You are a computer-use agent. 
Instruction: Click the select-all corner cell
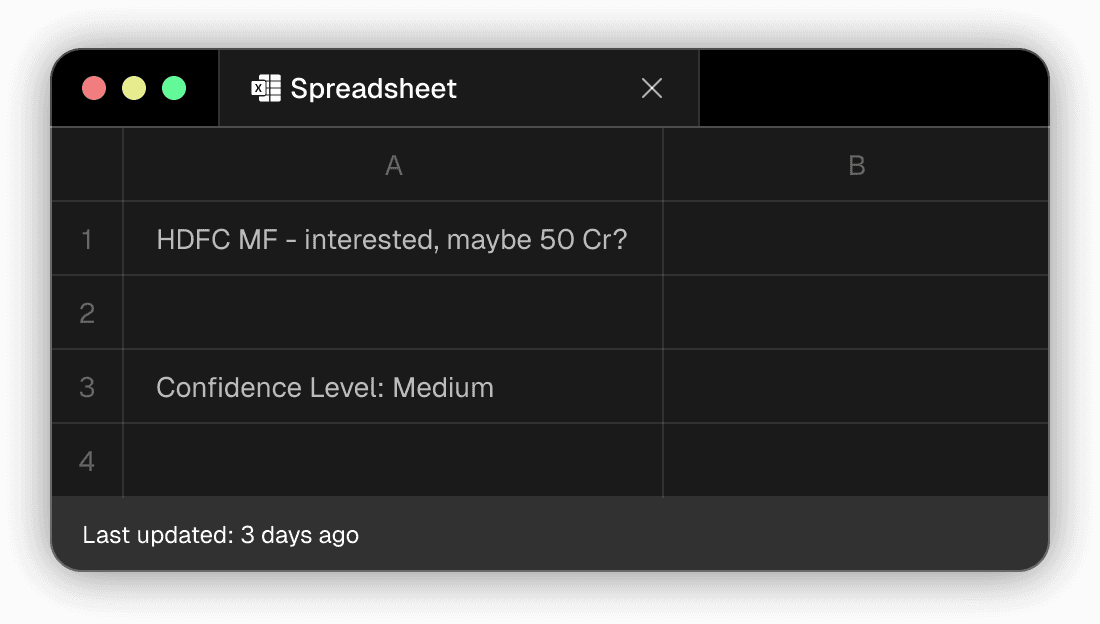[x=87, y=165]
